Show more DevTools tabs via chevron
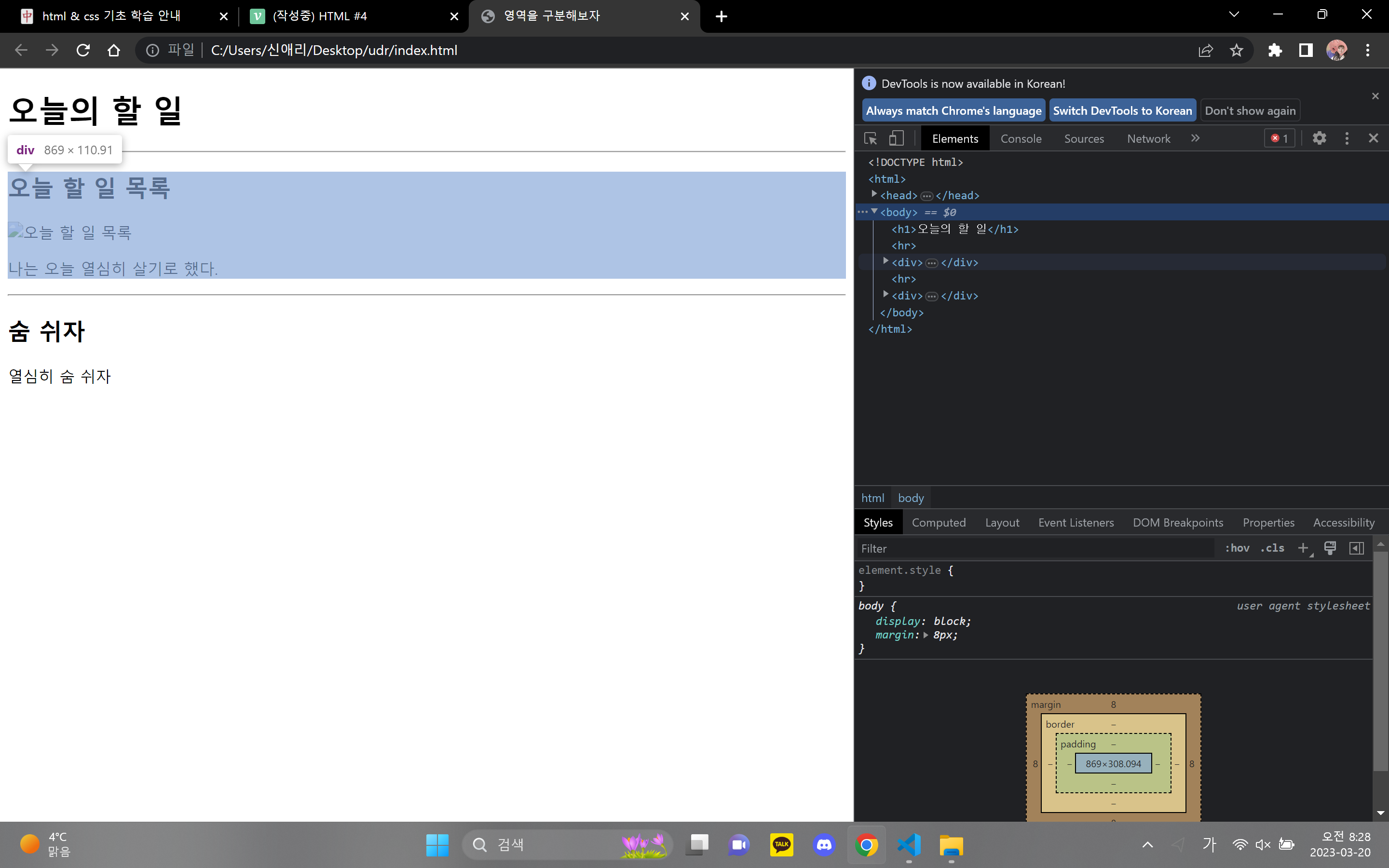Viewport: 1389px width, 868px height. click(1195, 138)
